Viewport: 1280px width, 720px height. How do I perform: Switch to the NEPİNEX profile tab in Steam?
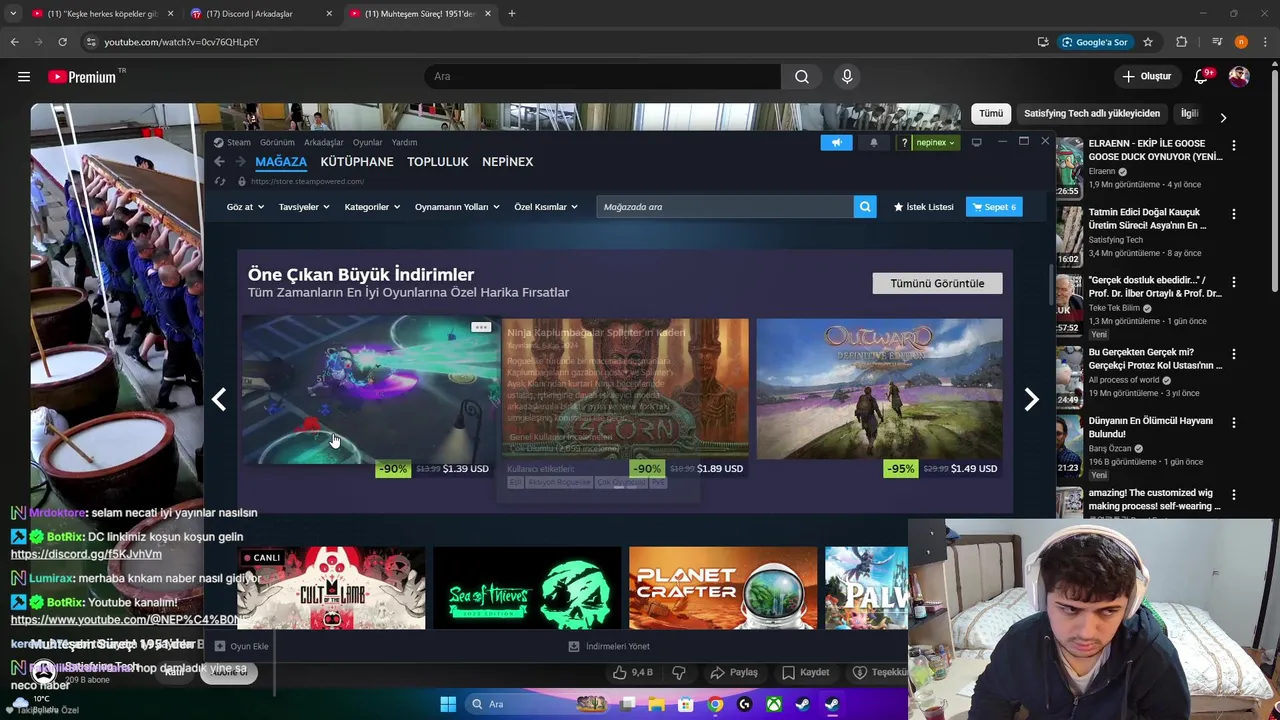[507, 162]
